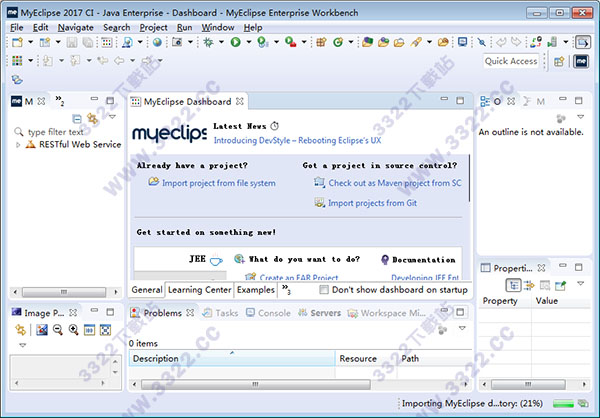The height and width of the screenshot is (418, 600).
Task: Click explorer panel horizontal scrollbar
Action: tap(64, 292)
